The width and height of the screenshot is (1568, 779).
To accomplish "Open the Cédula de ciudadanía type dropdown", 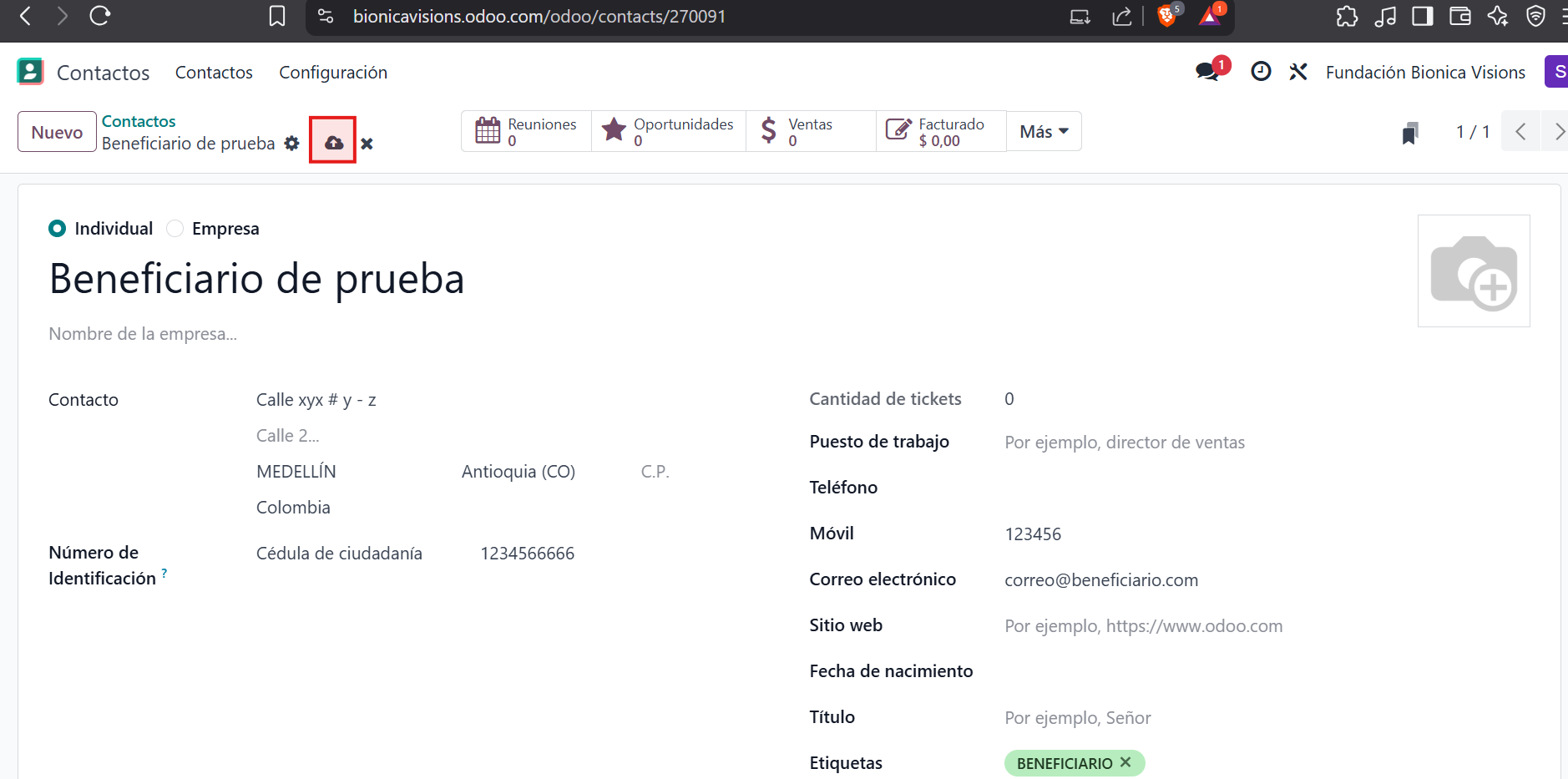I will tap(339, 554).
